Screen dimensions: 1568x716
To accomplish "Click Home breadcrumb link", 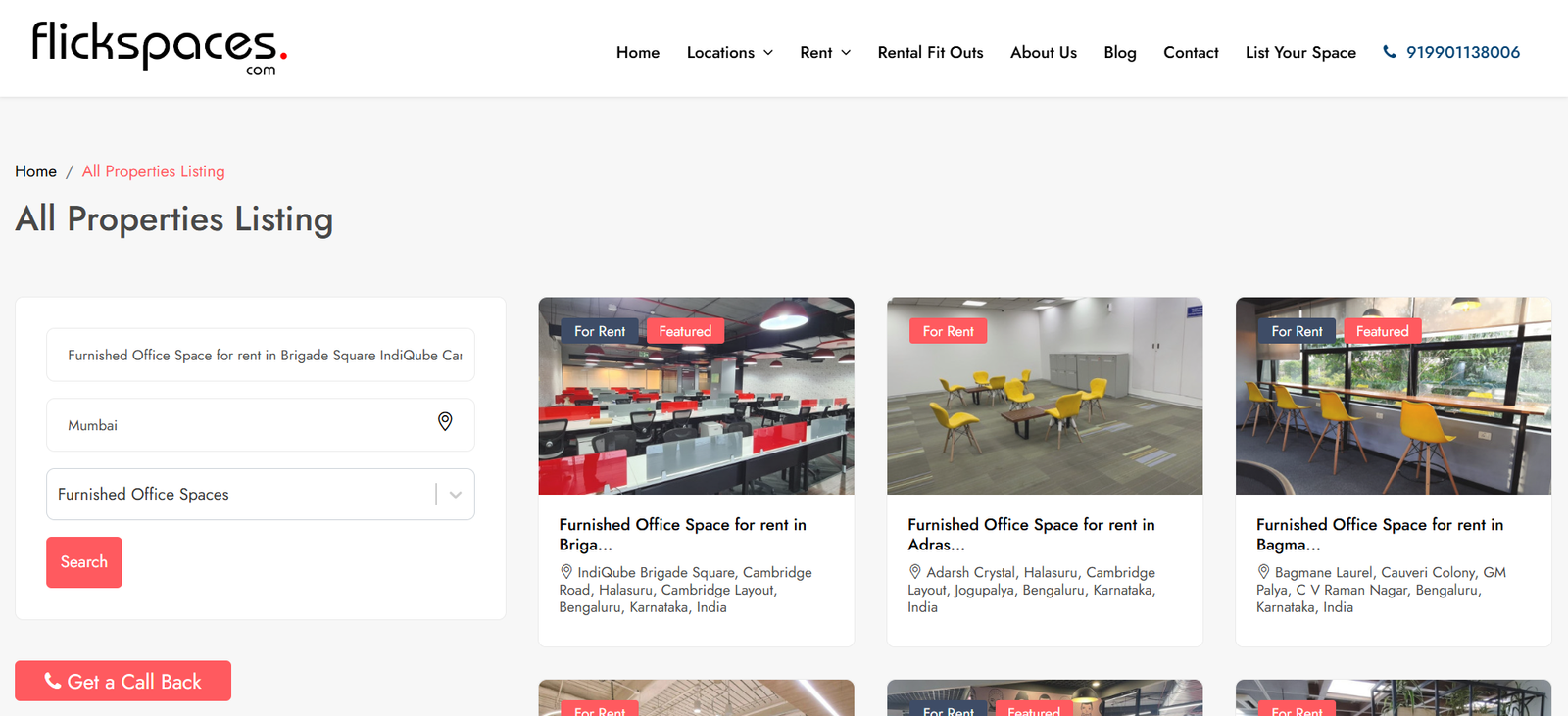I will [x=36, y=171].
